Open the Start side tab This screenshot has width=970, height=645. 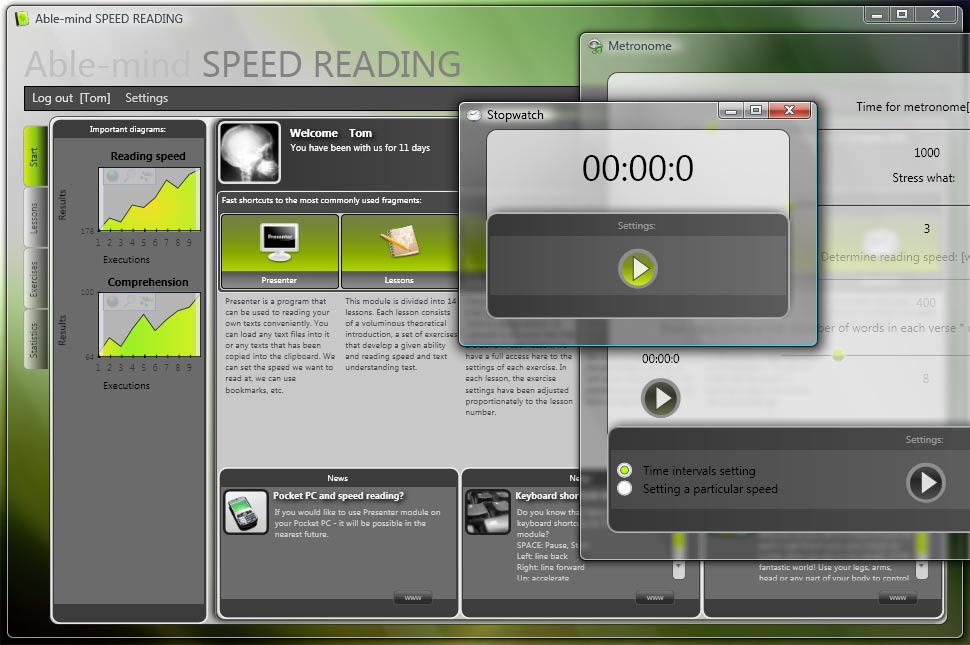click(35, 156)
